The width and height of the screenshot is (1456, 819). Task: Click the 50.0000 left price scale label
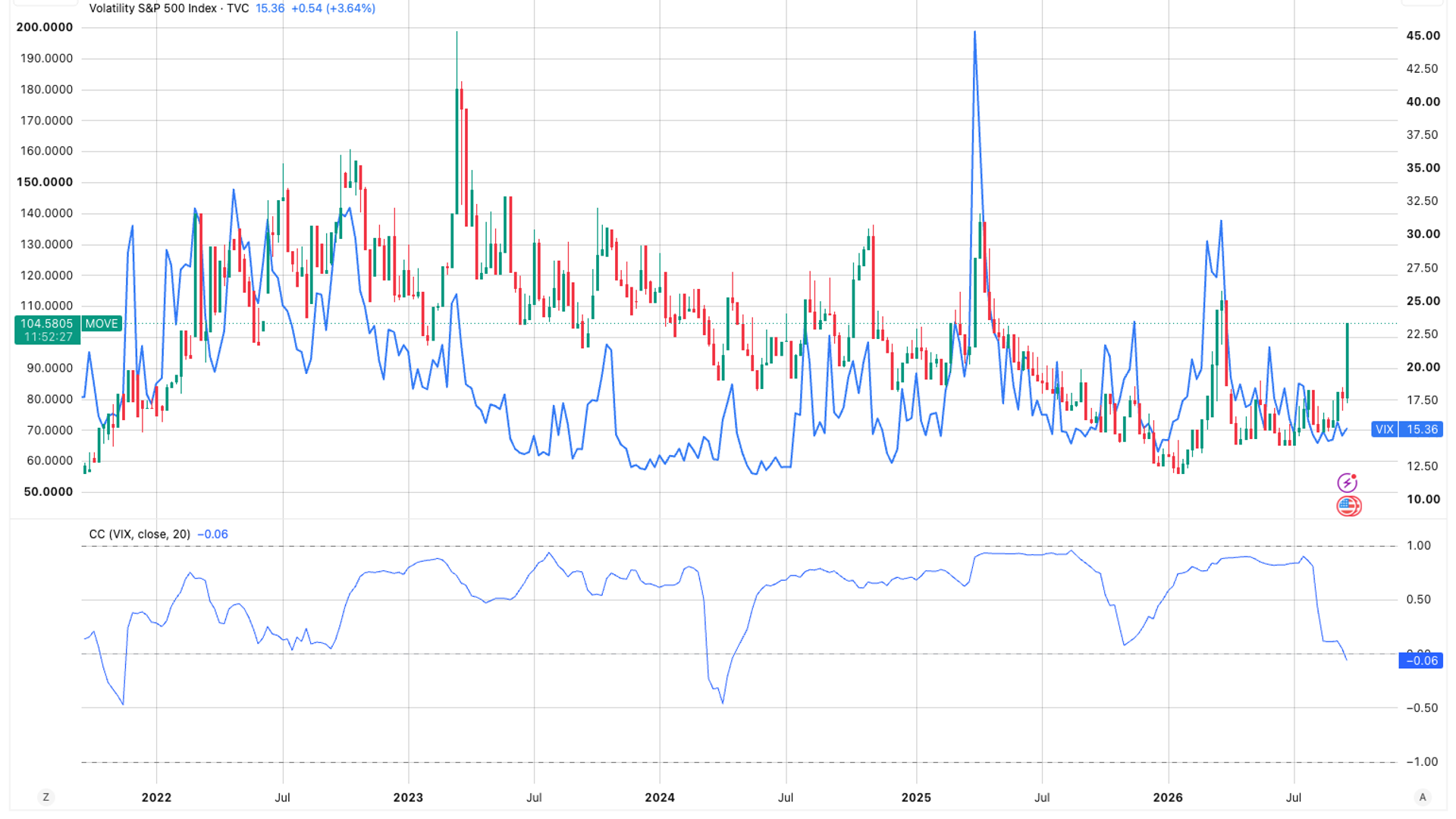[x=48, y=491]
